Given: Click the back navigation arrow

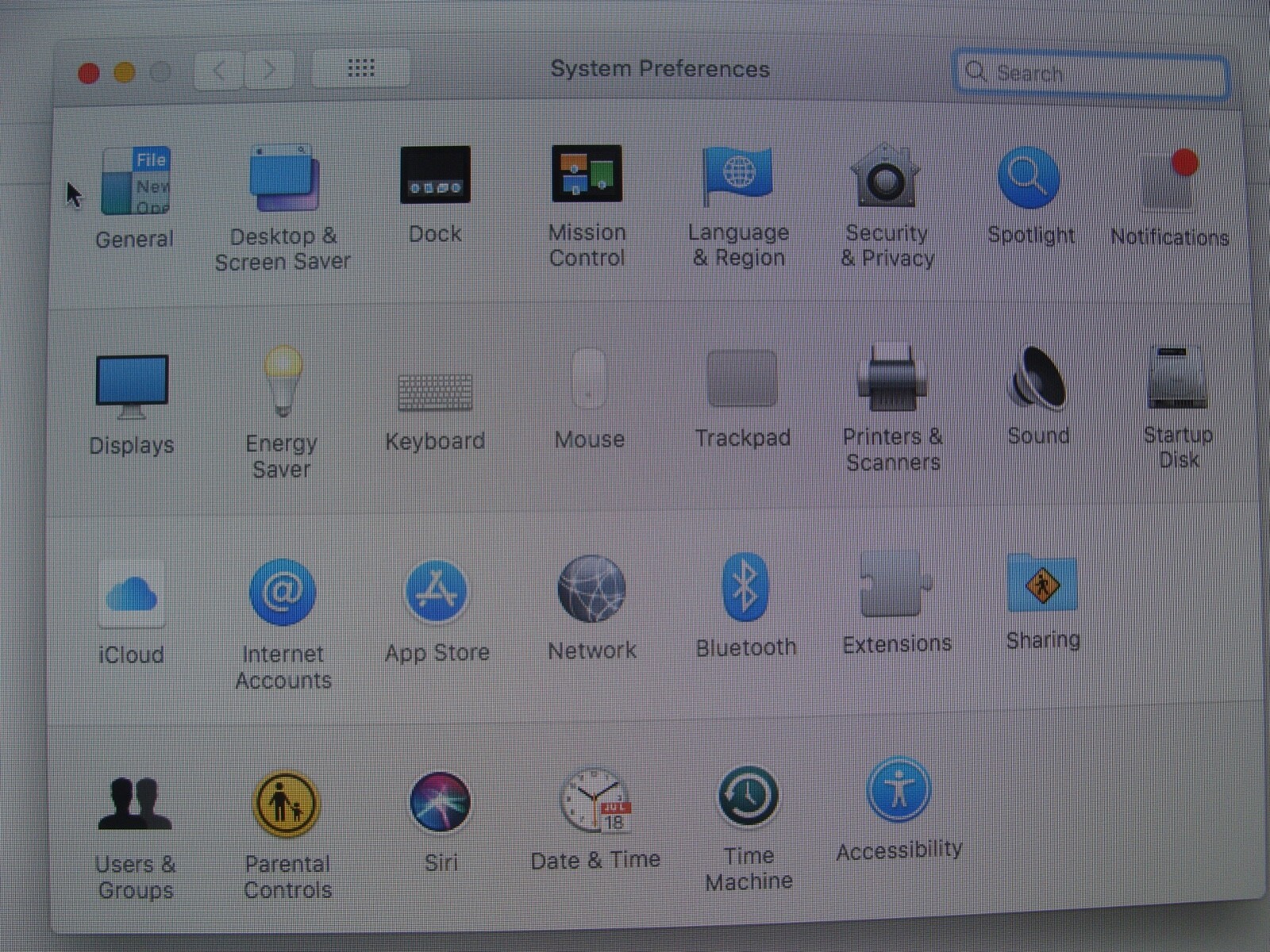Looking at the screenshot, I should tap(219, 71).
